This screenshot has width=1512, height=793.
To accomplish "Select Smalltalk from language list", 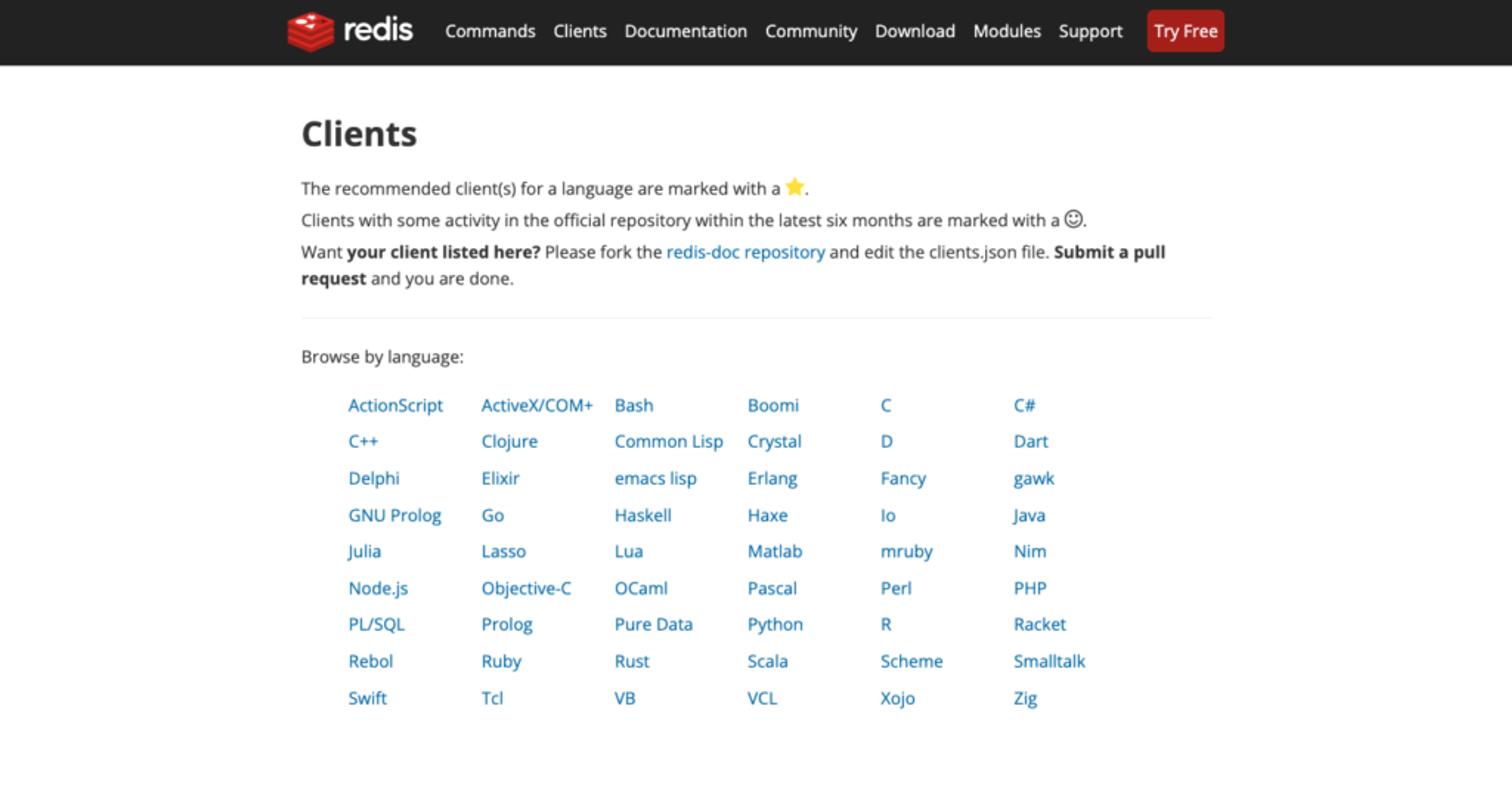I will click(x=1049, y=661).
